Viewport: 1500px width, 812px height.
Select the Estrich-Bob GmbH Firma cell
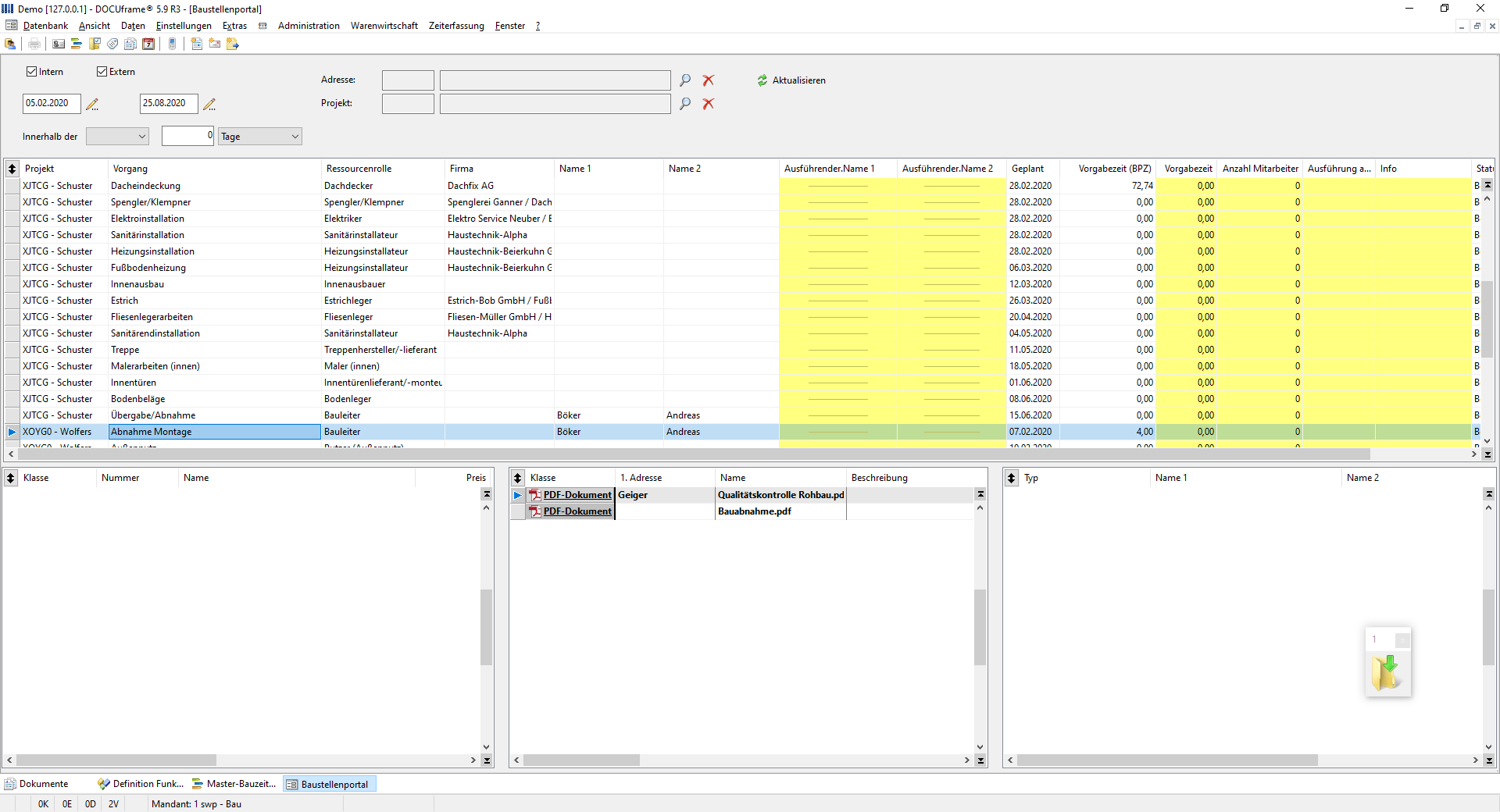point(499,301)
